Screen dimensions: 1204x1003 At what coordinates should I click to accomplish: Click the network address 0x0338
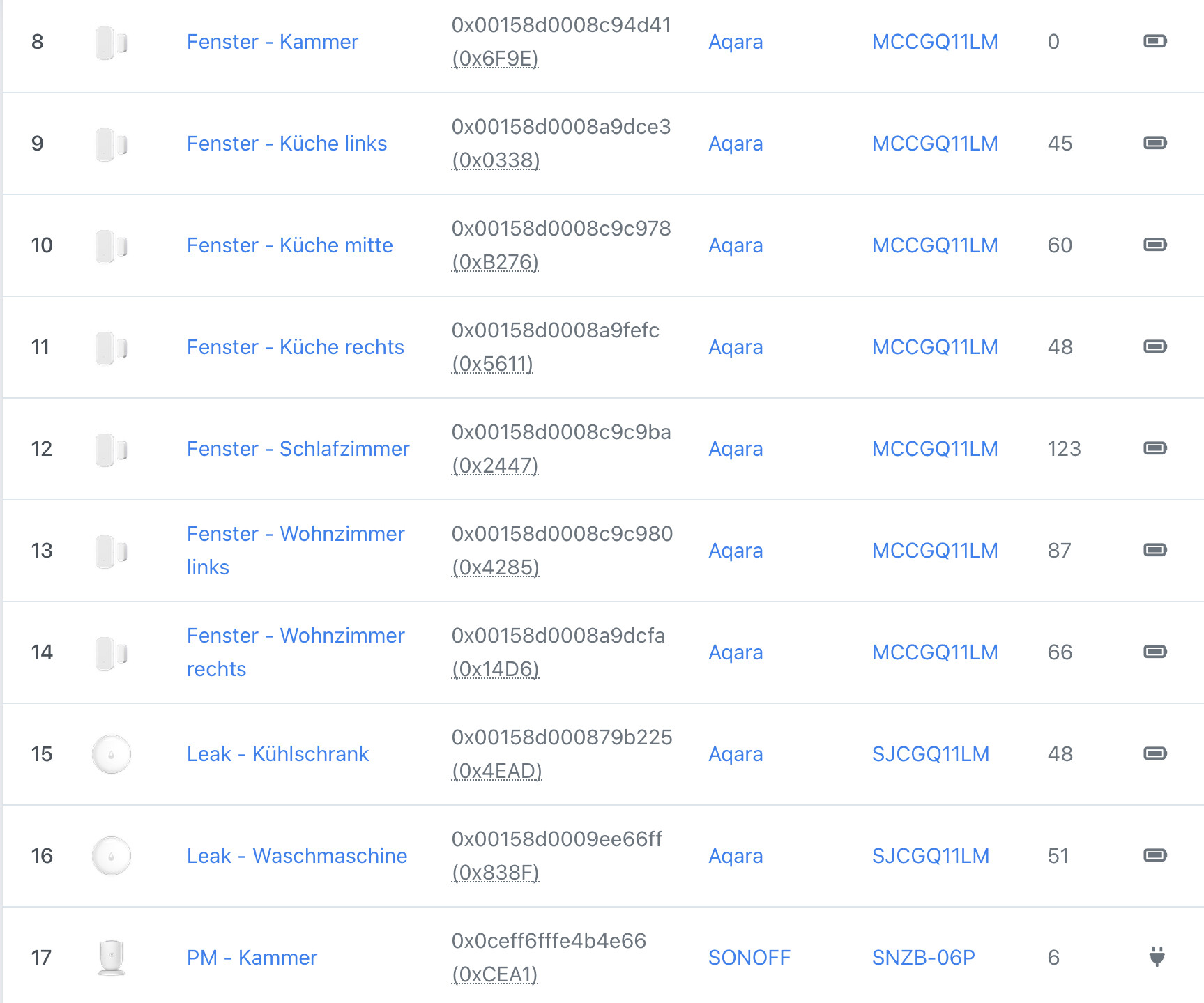click(496, 160)
